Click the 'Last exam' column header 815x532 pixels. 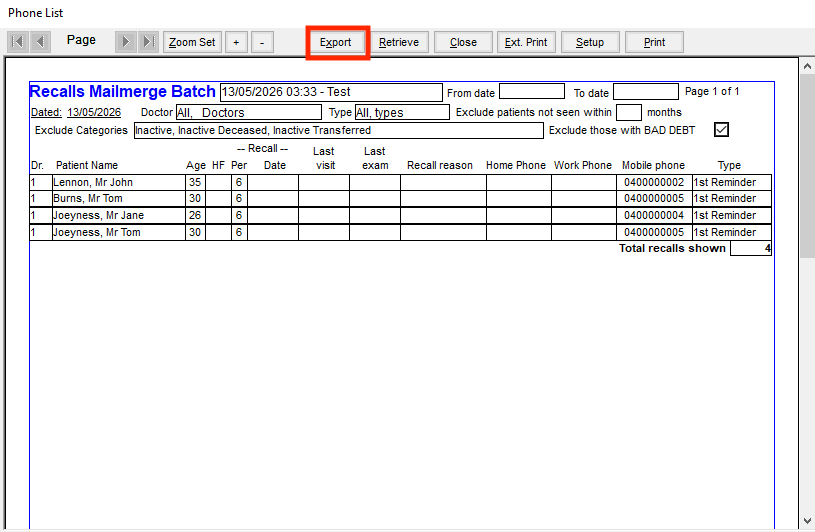(375, 158)
